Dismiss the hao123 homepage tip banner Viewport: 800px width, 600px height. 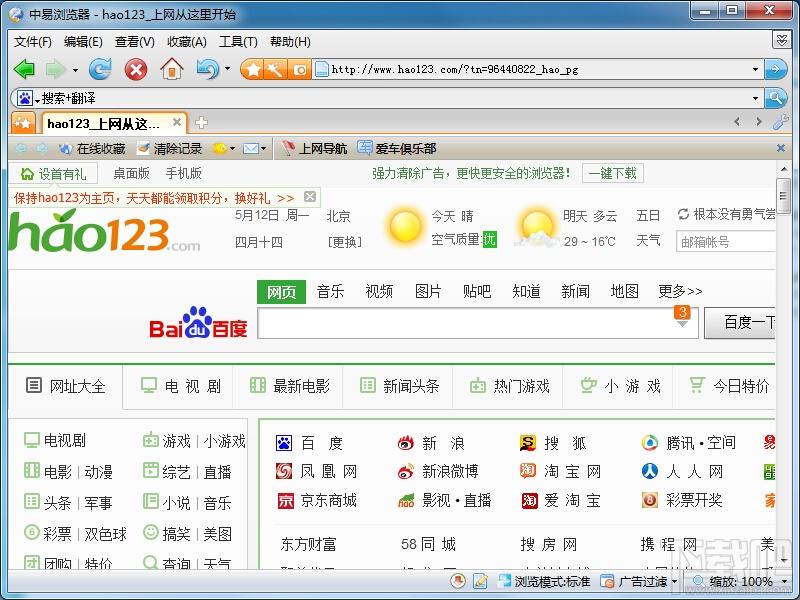[x=310, y=196]
